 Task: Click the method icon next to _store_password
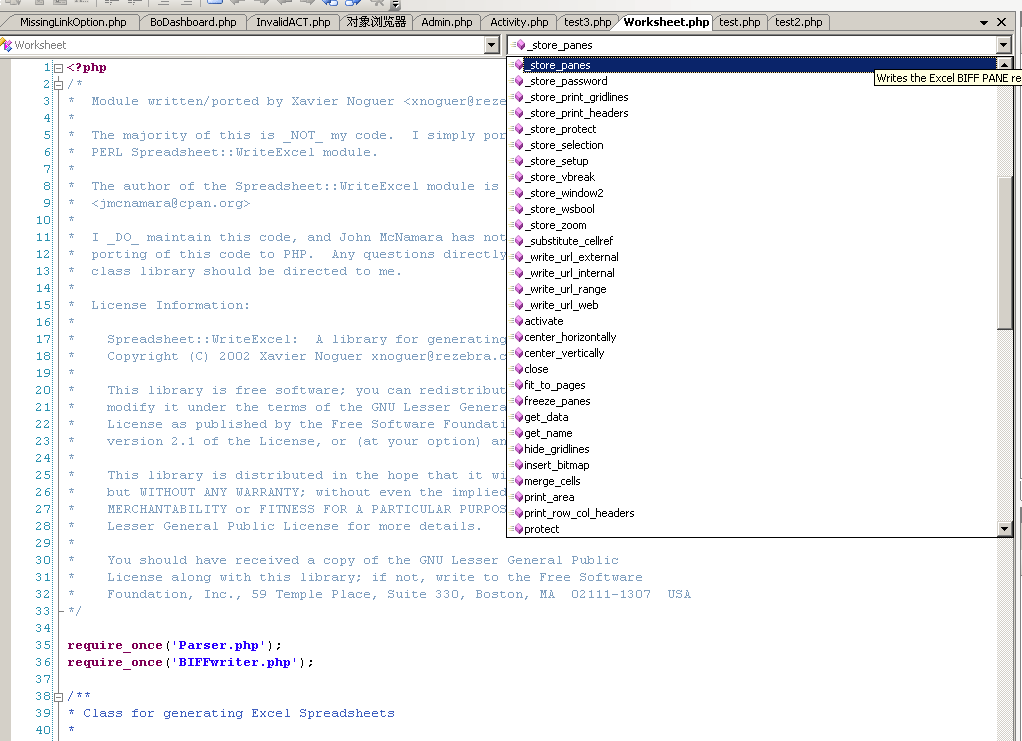[519, 81]
